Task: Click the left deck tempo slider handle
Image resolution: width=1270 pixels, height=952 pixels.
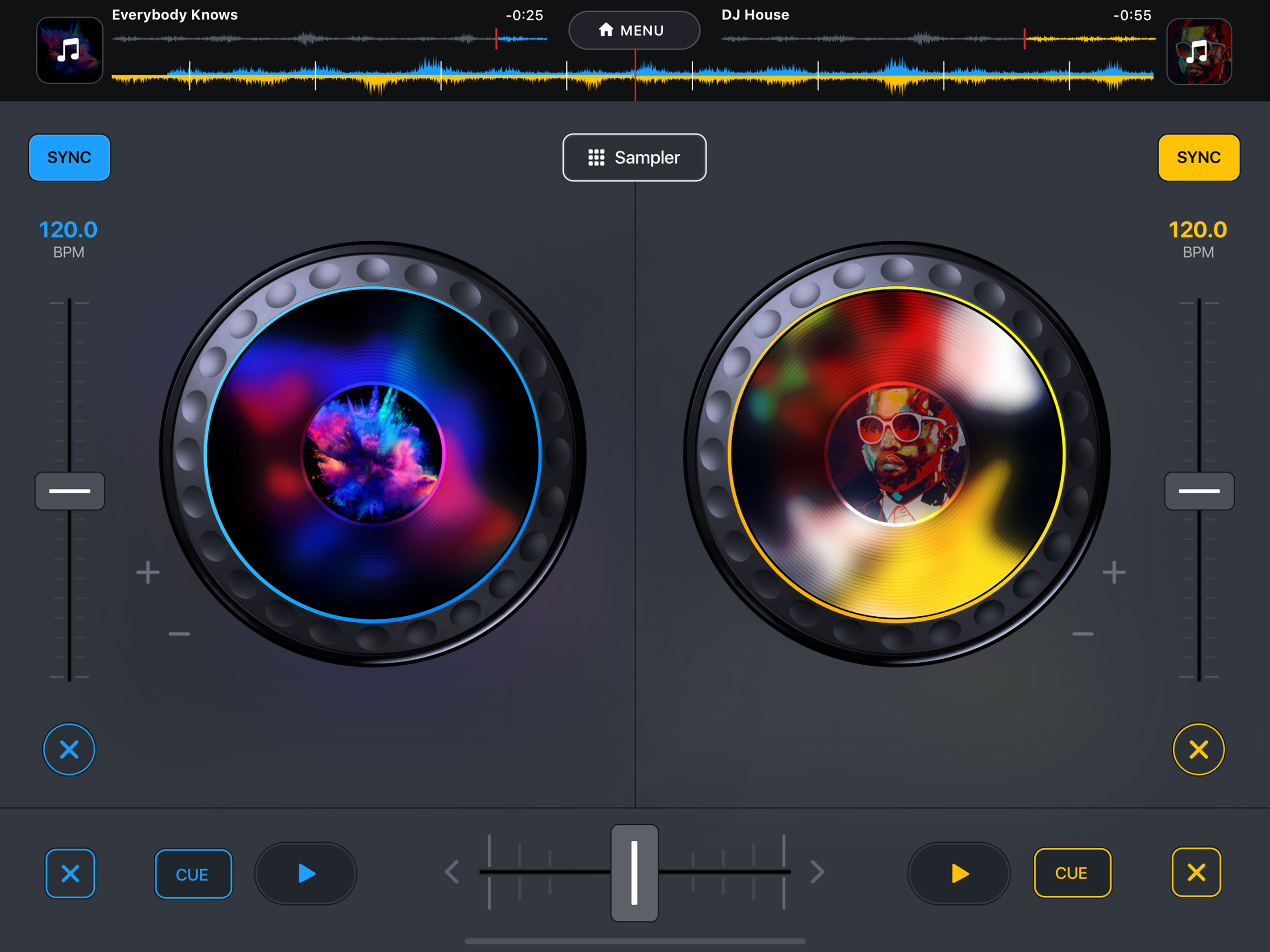Action: tap(69, 491)
